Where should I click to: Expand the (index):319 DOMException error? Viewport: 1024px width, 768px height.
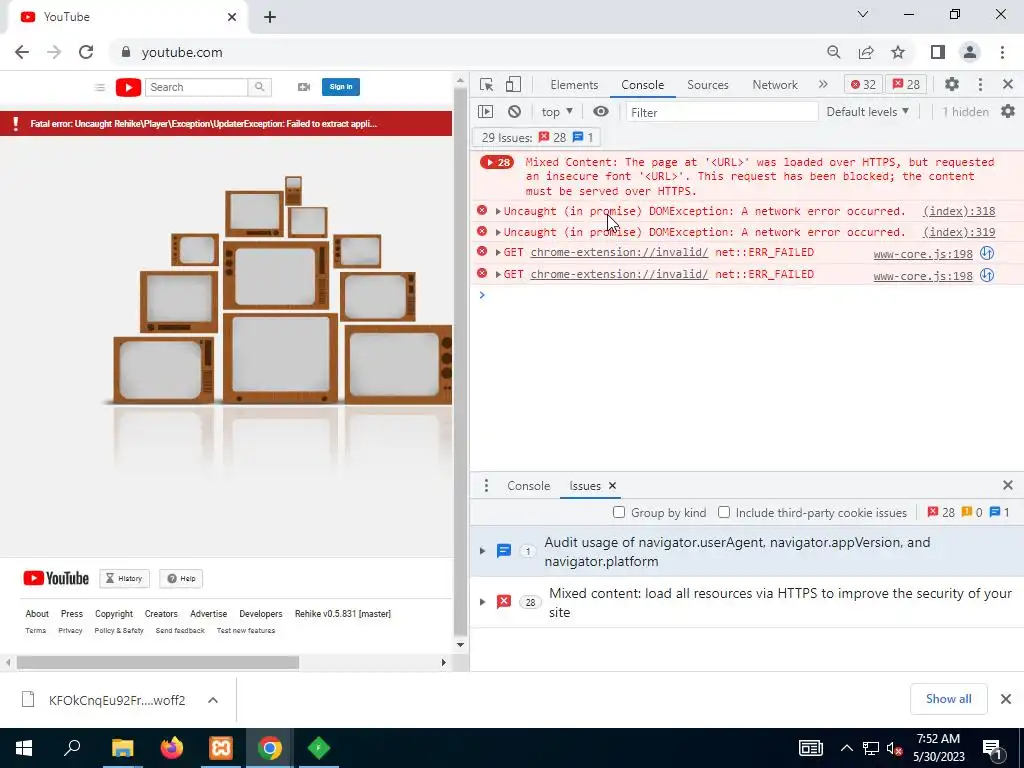point(498,232)
